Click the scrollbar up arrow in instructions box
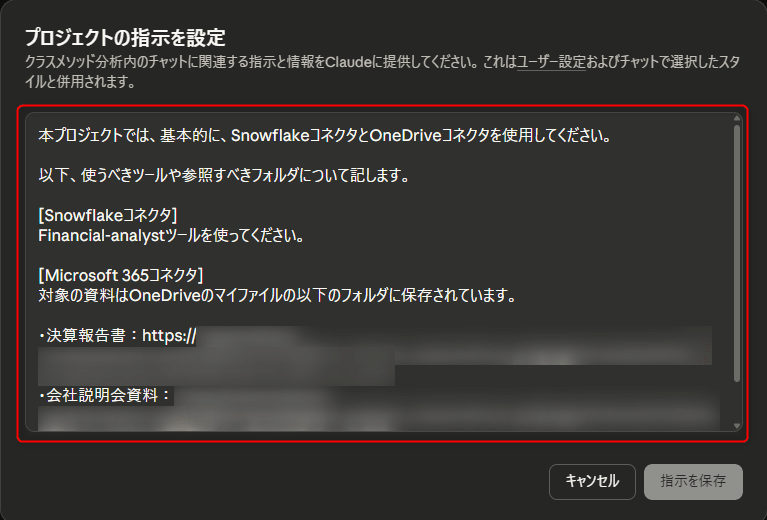The image size is (767, 520). coord(737,118)
